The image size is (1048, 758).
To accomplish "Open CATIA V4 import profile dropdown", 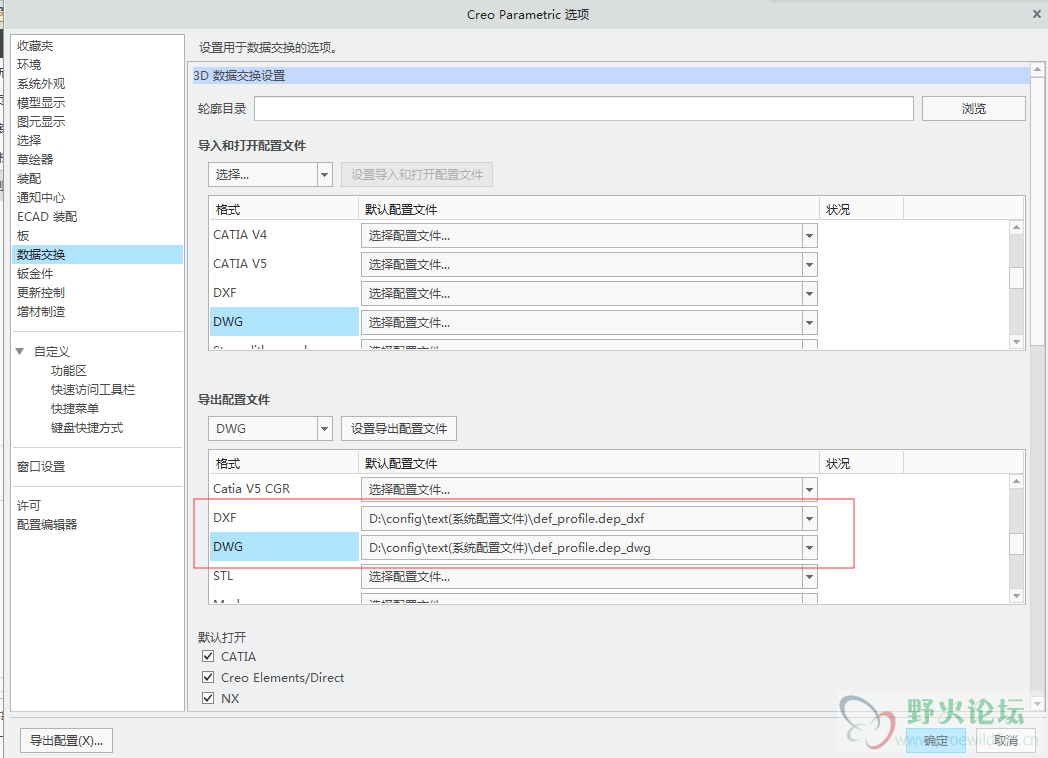I will [x=809, y=235].
